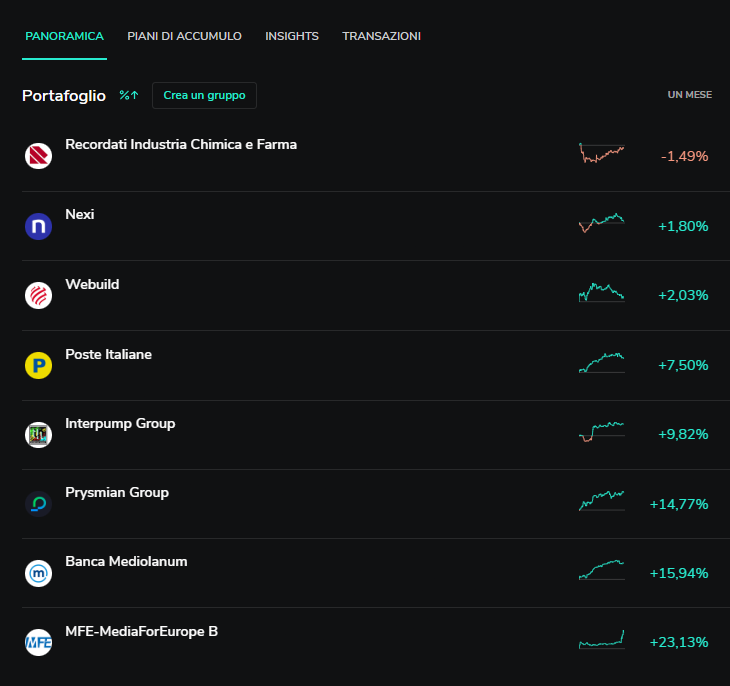Open the MFE-MediaForEurope B stock name

142,632
